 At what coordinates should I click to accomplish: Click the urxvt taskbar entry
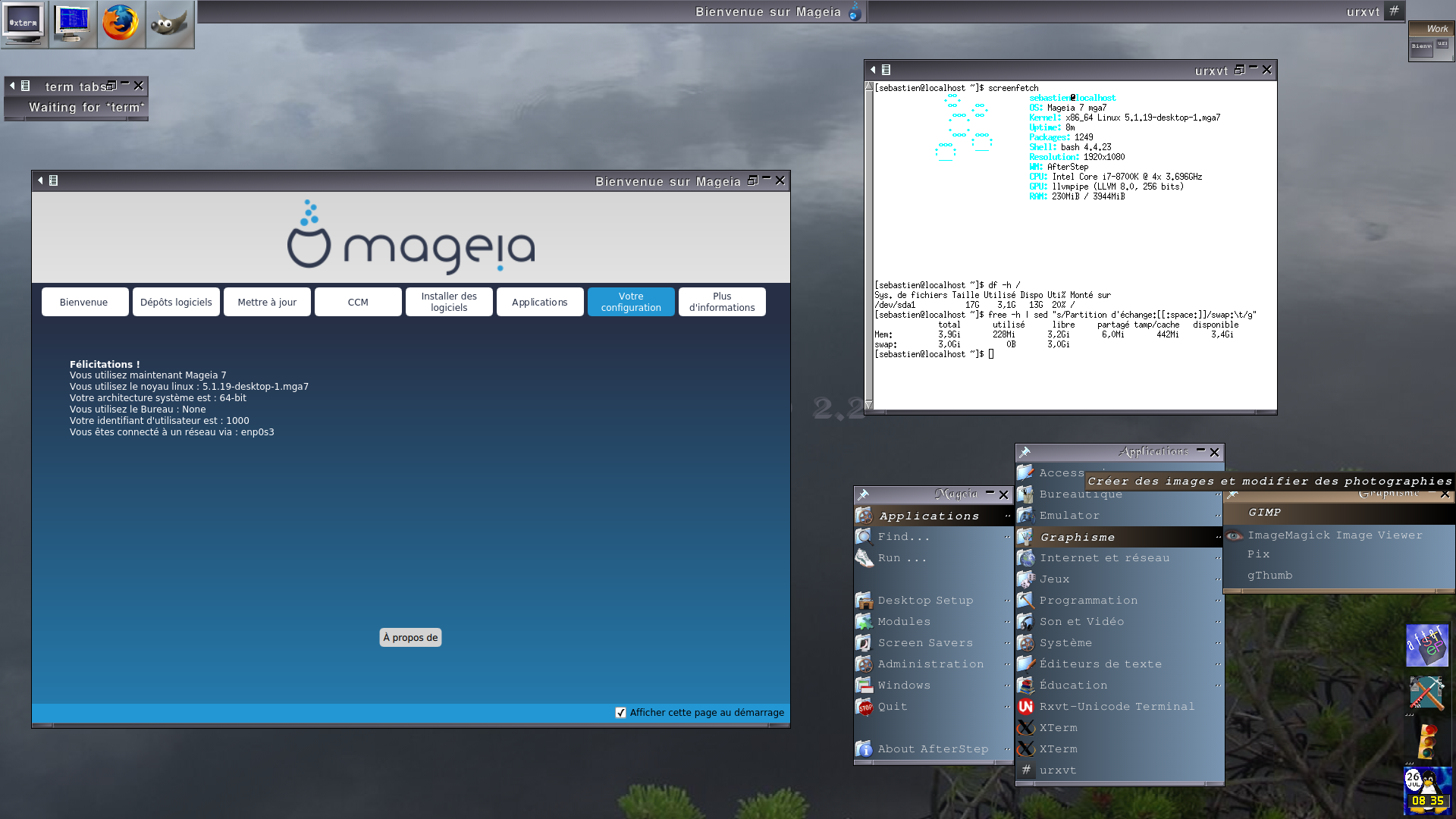click(1137, 11)
